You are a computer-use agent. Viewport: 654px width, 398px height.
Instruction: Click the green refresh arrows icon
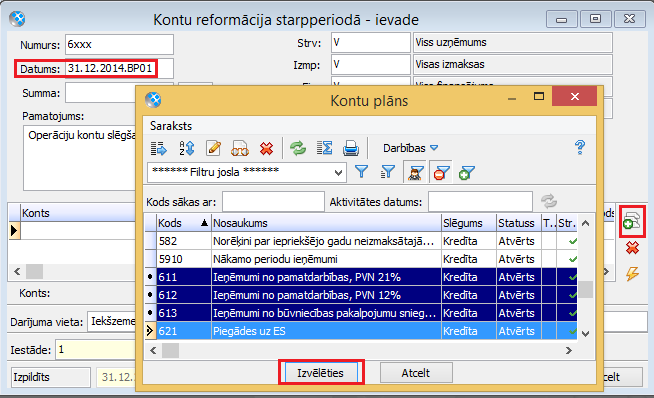pyautogui.click(x=298, y=148)
